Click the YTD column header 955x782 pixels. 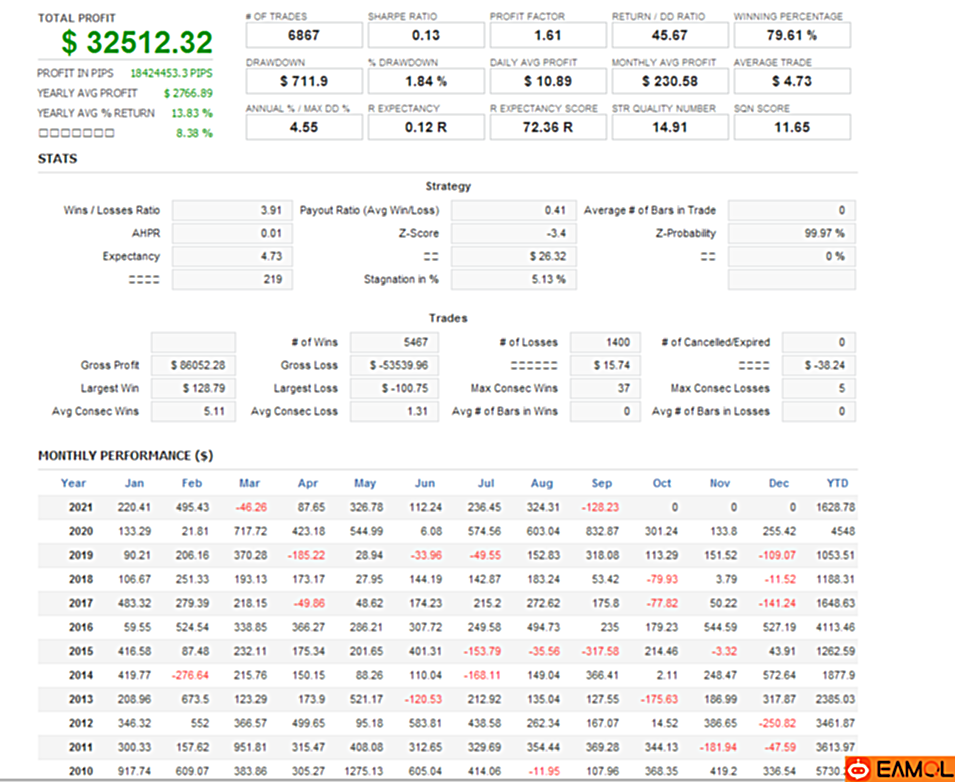tap(837, 483)
